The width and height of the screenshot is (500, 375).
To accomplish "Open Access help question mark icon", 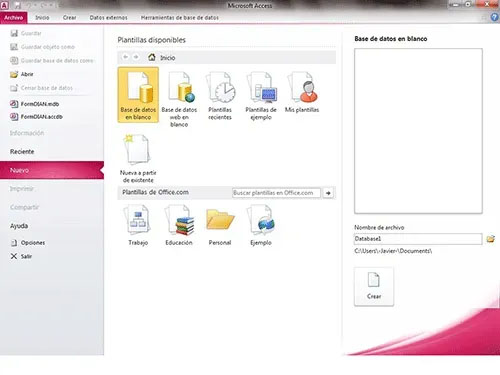I will pyautogui.click(x=495, y=17).
